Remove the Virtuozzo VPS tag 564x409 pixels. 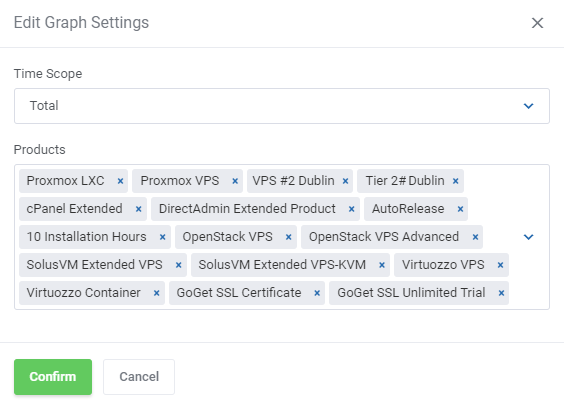tap(500, 265)
